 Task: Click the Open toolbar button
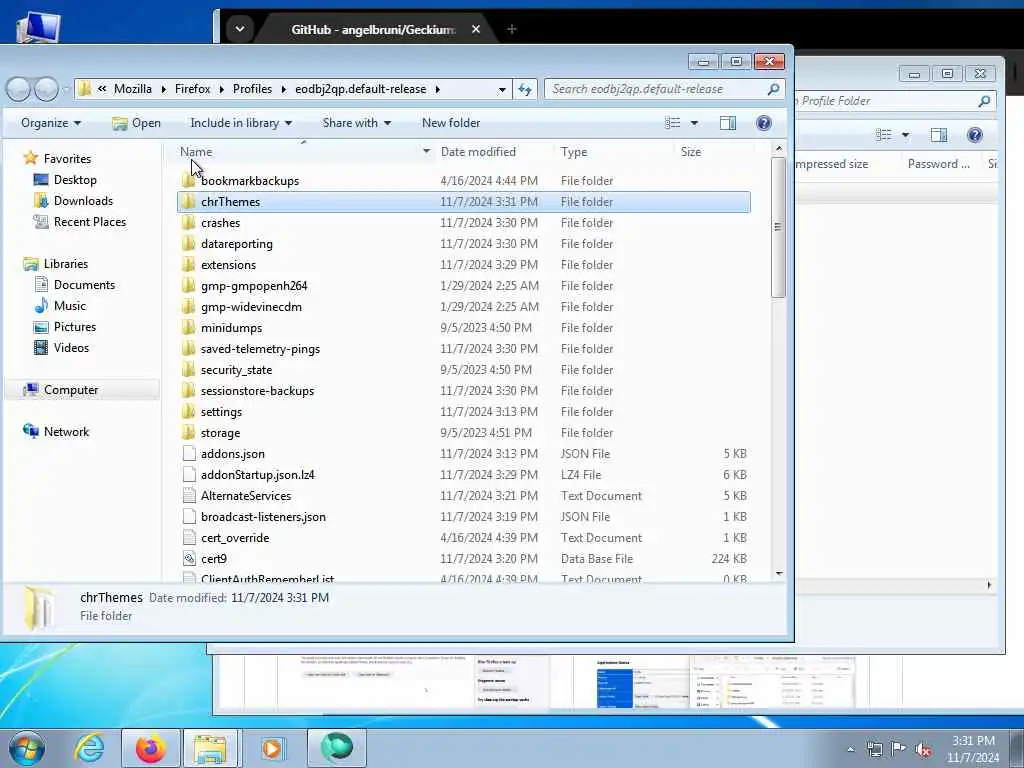[136, 123]
